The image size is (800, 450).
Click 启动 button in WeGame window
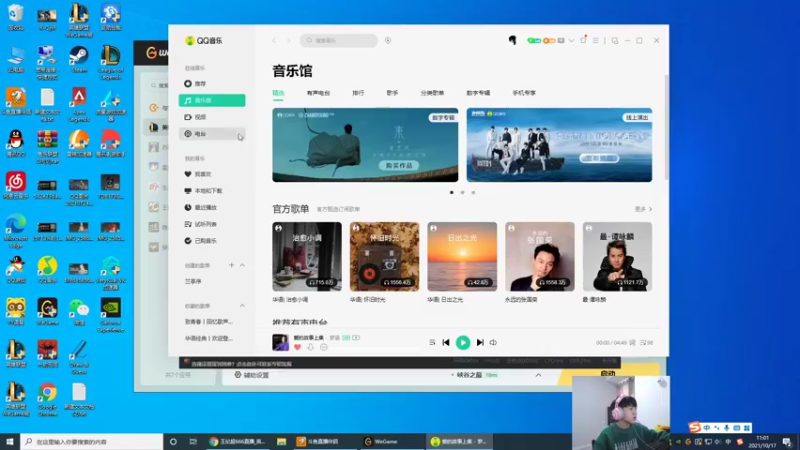[x=608, y=374]
